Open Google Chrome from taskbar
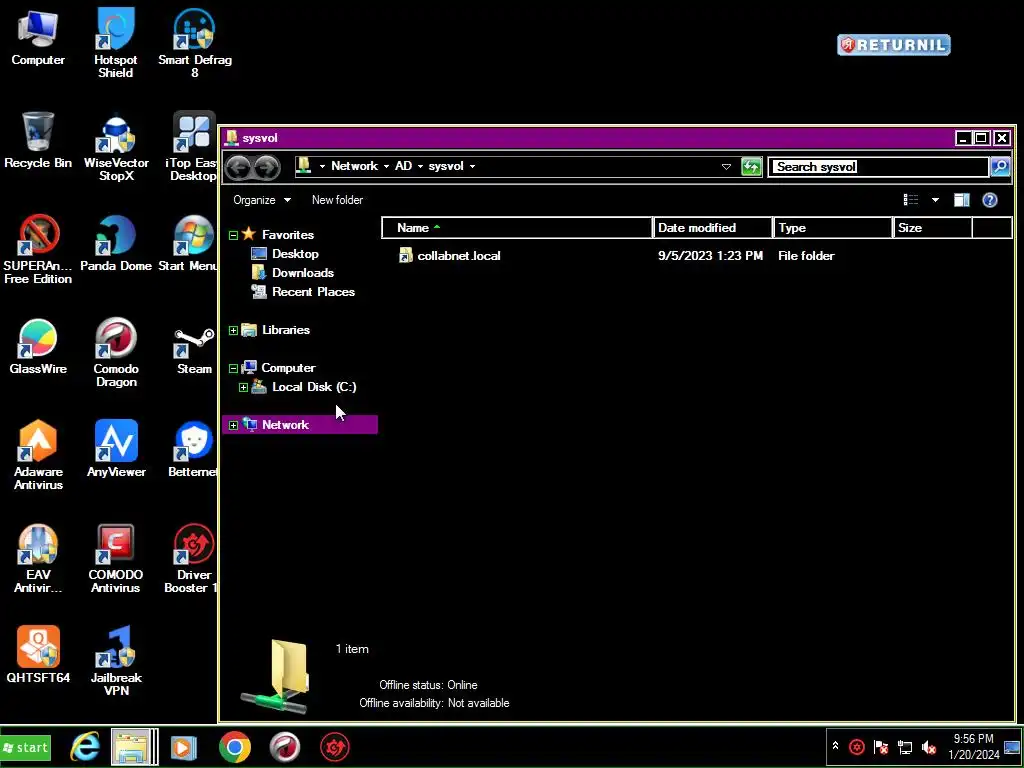Image resolution: width=1024 pixels, height=768 pixels. pyautogui.click(x=234, y=747)
